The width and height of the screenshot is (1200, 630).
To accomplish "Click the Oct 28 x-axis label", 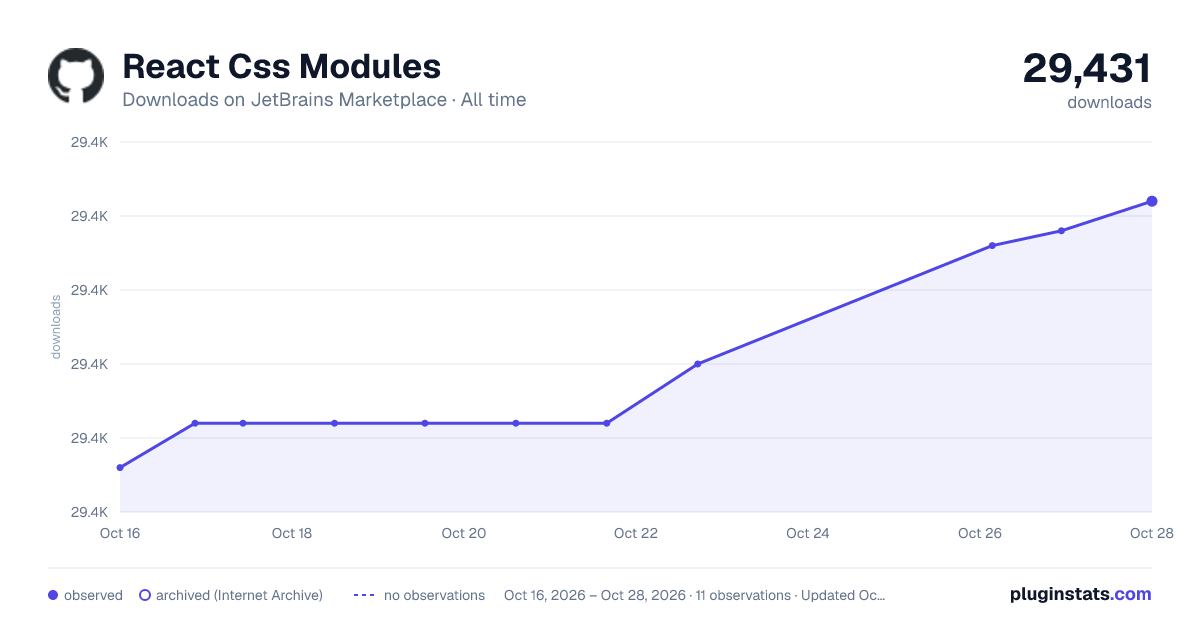I will pos(1150,533).
